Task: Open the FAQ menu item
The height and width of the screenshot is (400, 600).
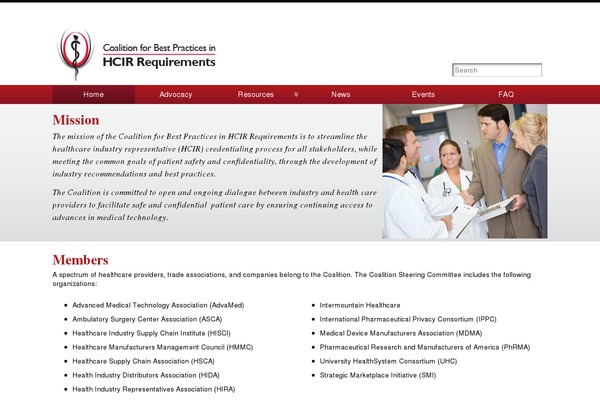Action: pos(506,95)
